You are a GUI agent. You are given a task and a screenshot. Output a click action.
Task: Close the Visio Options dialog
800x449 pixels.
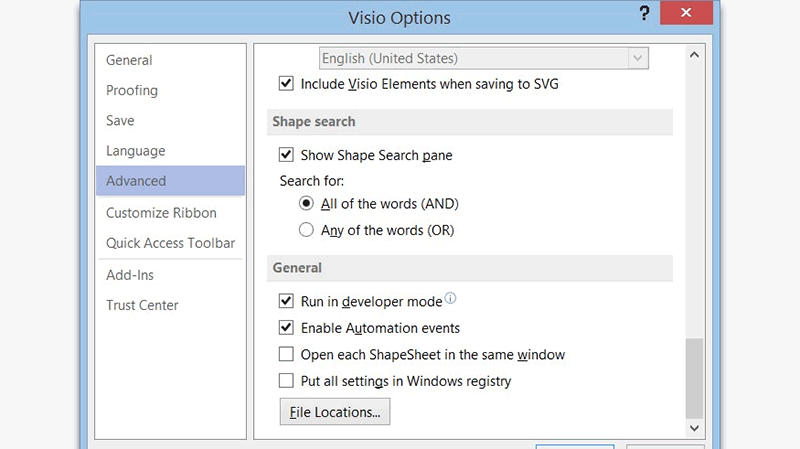[686, 13]
